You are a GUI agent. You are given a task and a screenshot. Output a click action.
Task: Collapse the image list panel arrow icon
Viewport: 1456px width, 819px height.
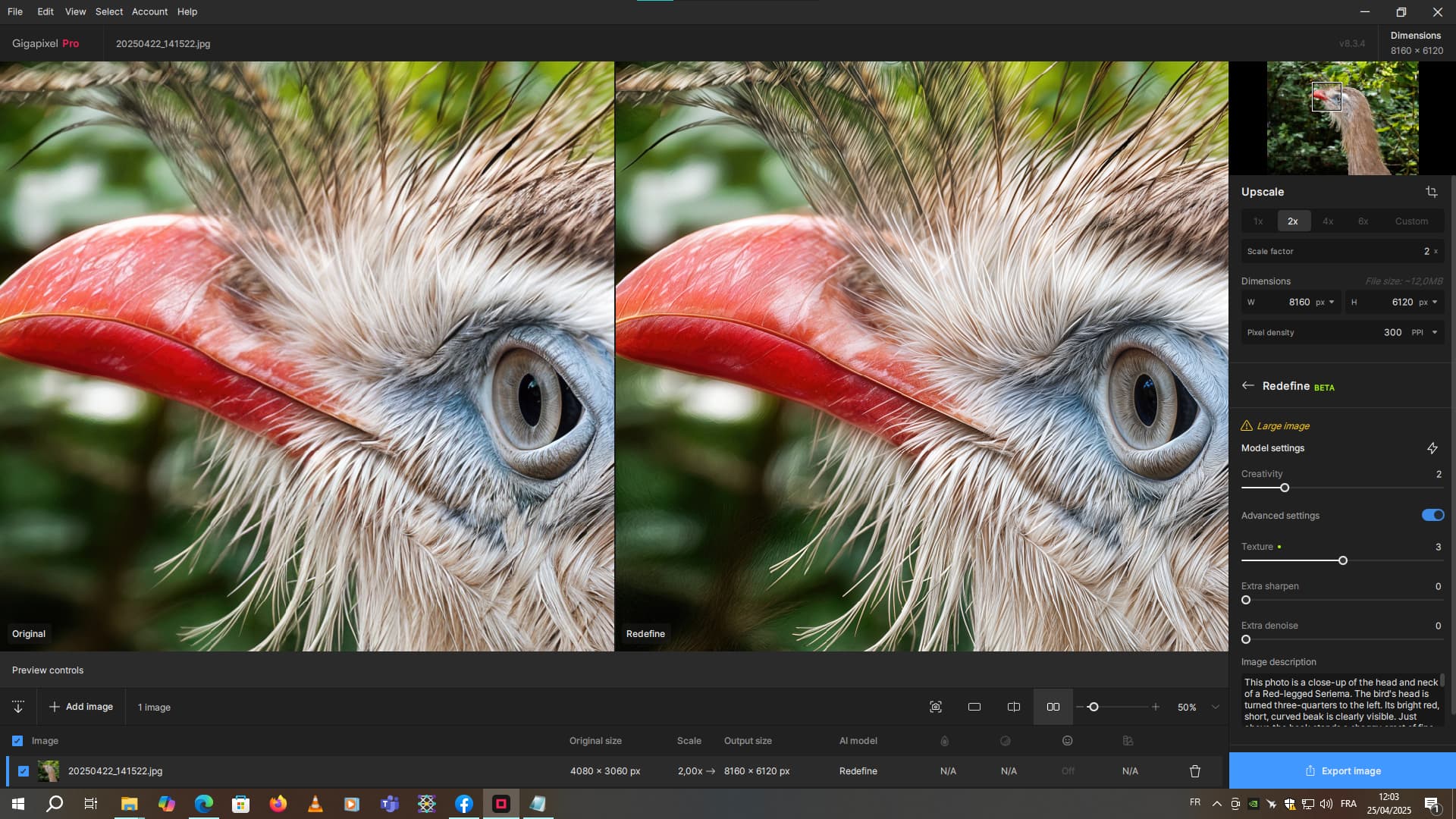pos(18,707)
